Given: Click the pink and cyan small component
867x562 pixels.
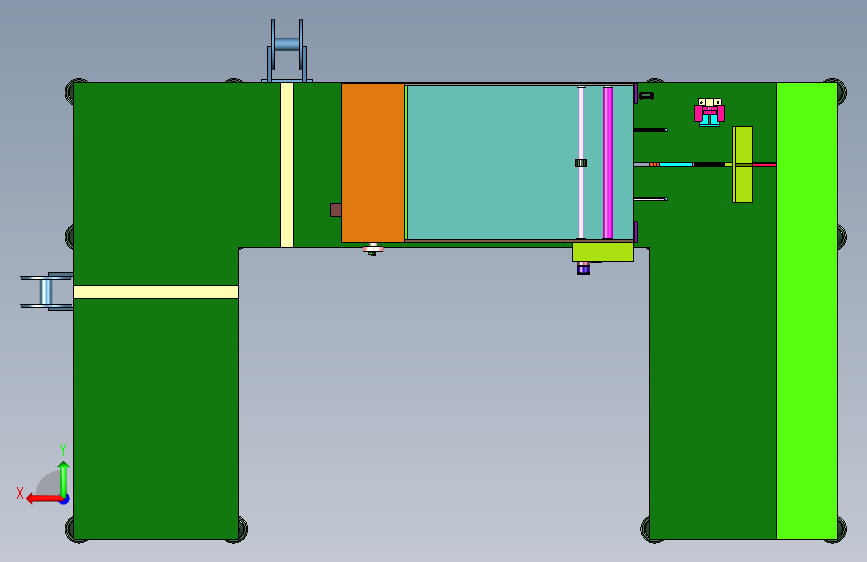Looking at the screenshot, I should pyautogui.click(x=709, y=113).
